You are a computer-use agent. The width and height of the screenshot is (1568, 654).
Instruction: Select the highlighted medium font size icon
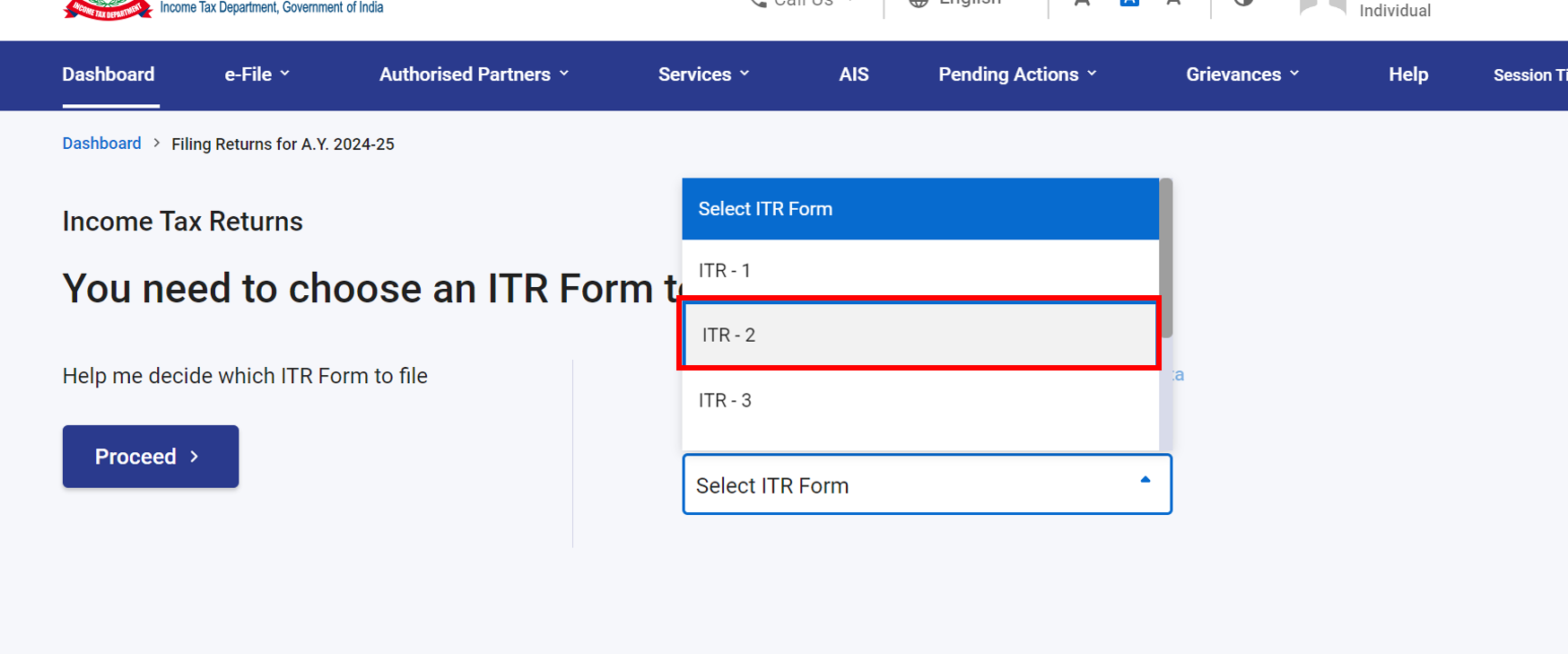1129,4
